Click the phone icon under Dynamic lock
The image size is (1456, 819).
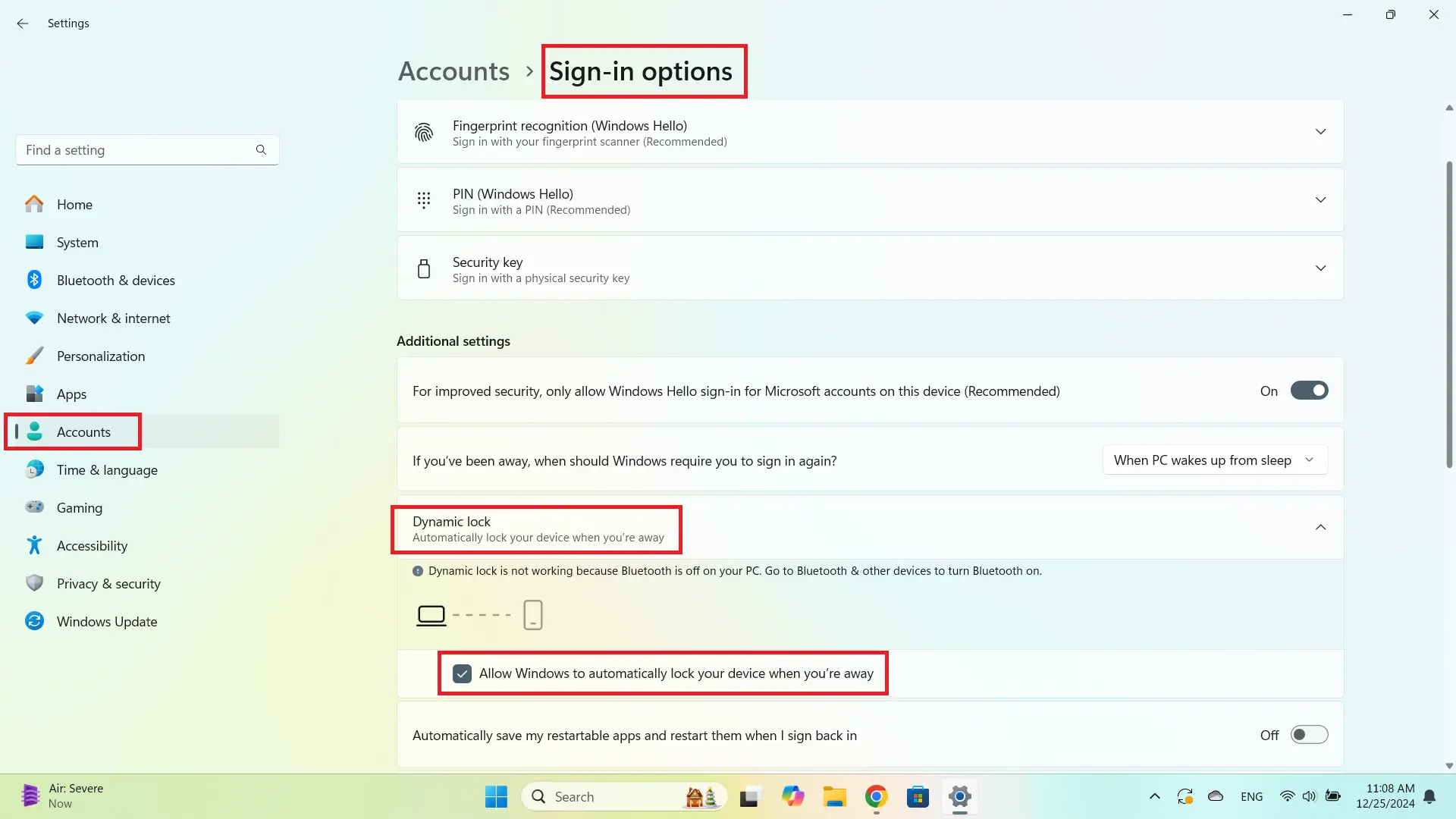click(x=533, y=615)
